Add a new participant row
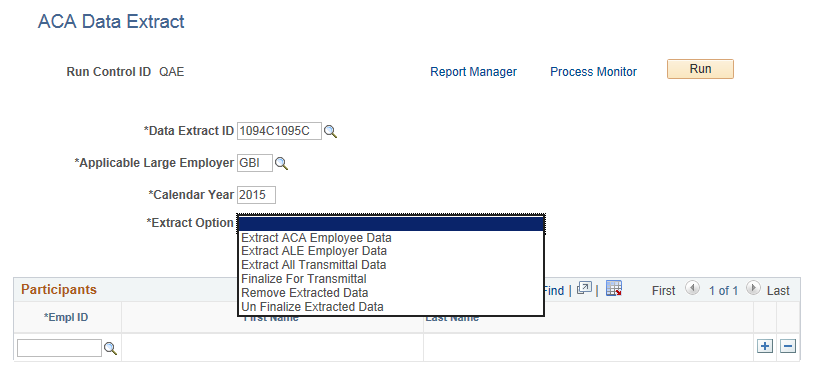 tap(764, 346)
